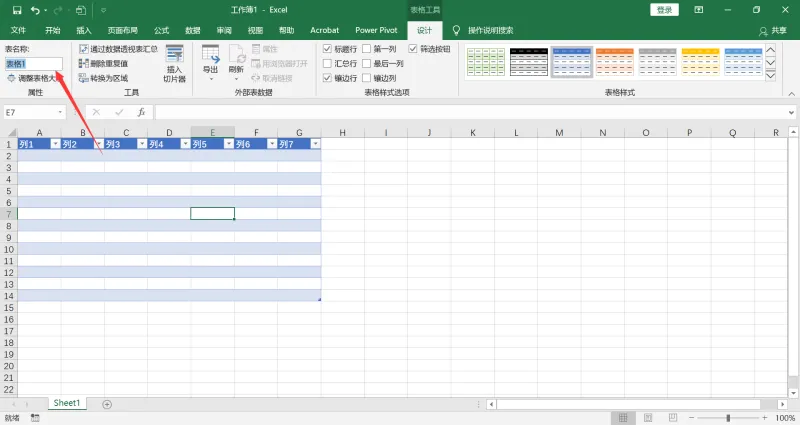Switch to the 页面布局 tab
This screenshot has height=425, width=800.
[x=122, y=30]
